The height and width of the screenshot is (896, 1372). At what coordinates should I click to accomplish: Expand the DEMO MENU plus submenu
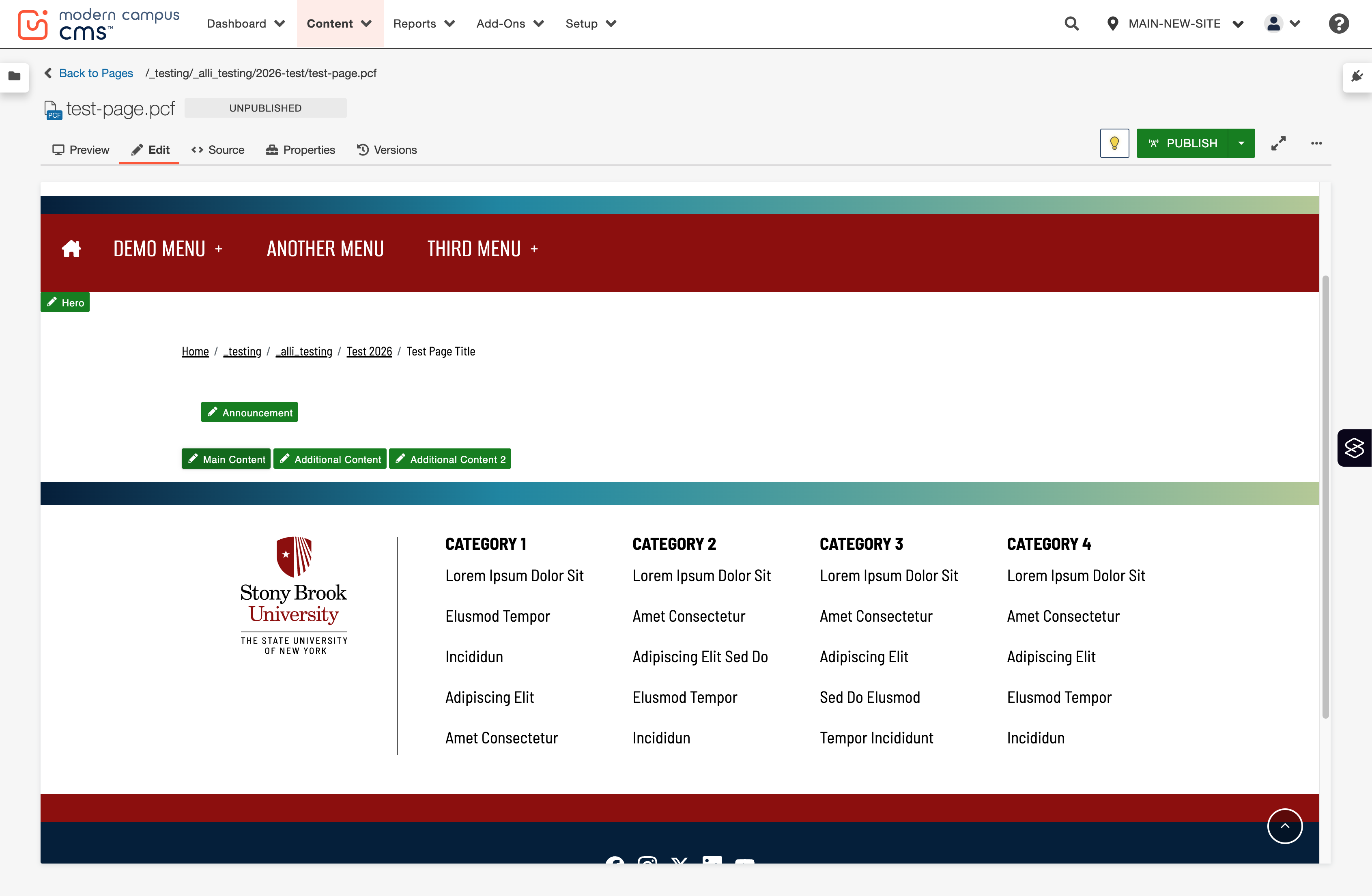(219, 249)
